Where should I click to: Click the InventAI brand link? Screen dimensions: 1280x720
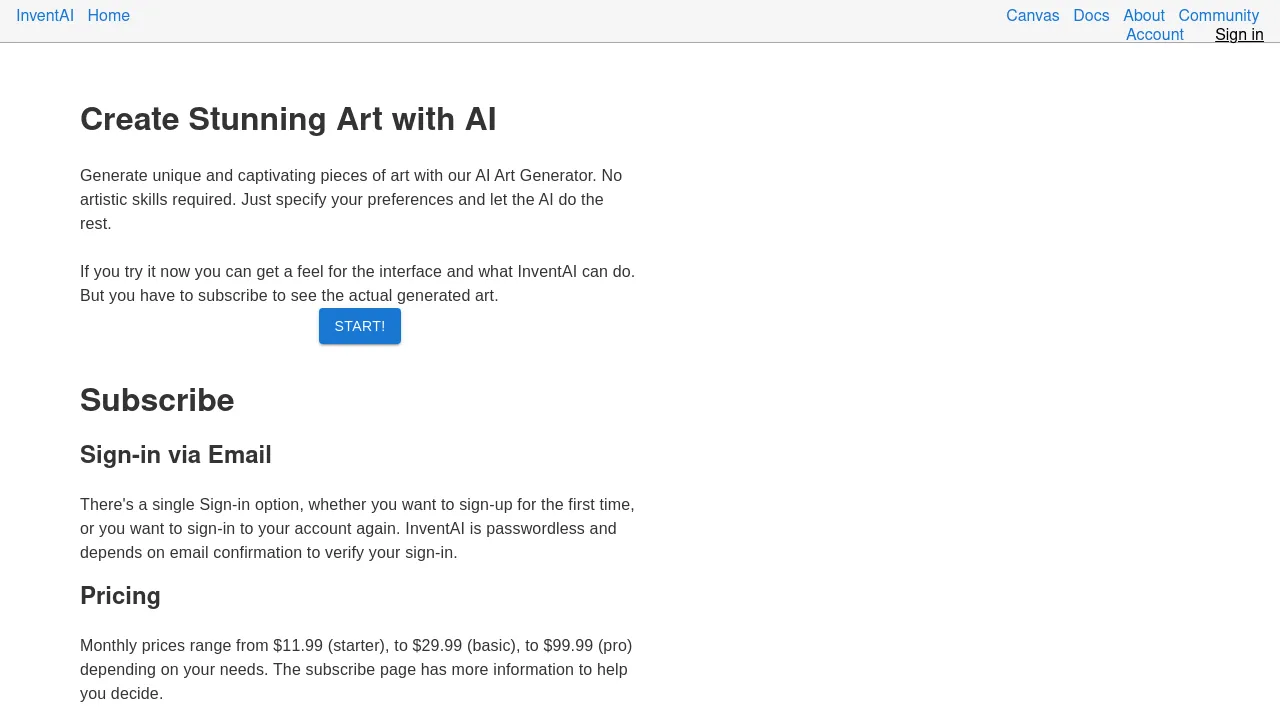click(x=45, y=16)
